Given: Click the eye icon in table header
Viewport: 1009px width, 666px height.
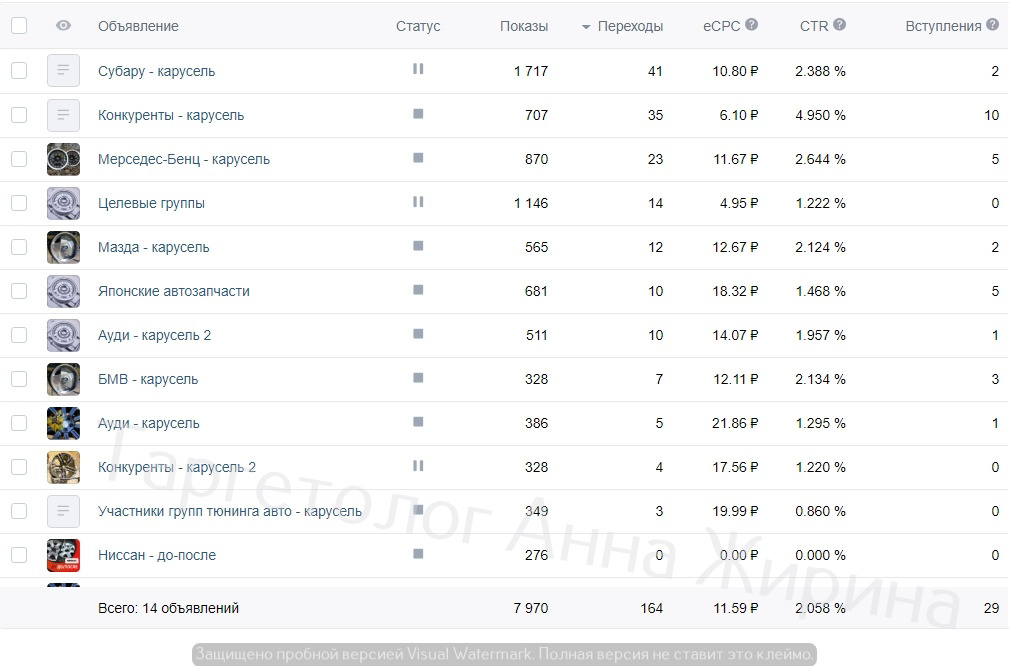Looking at the screenshot, I should click(x=63, y=26).
